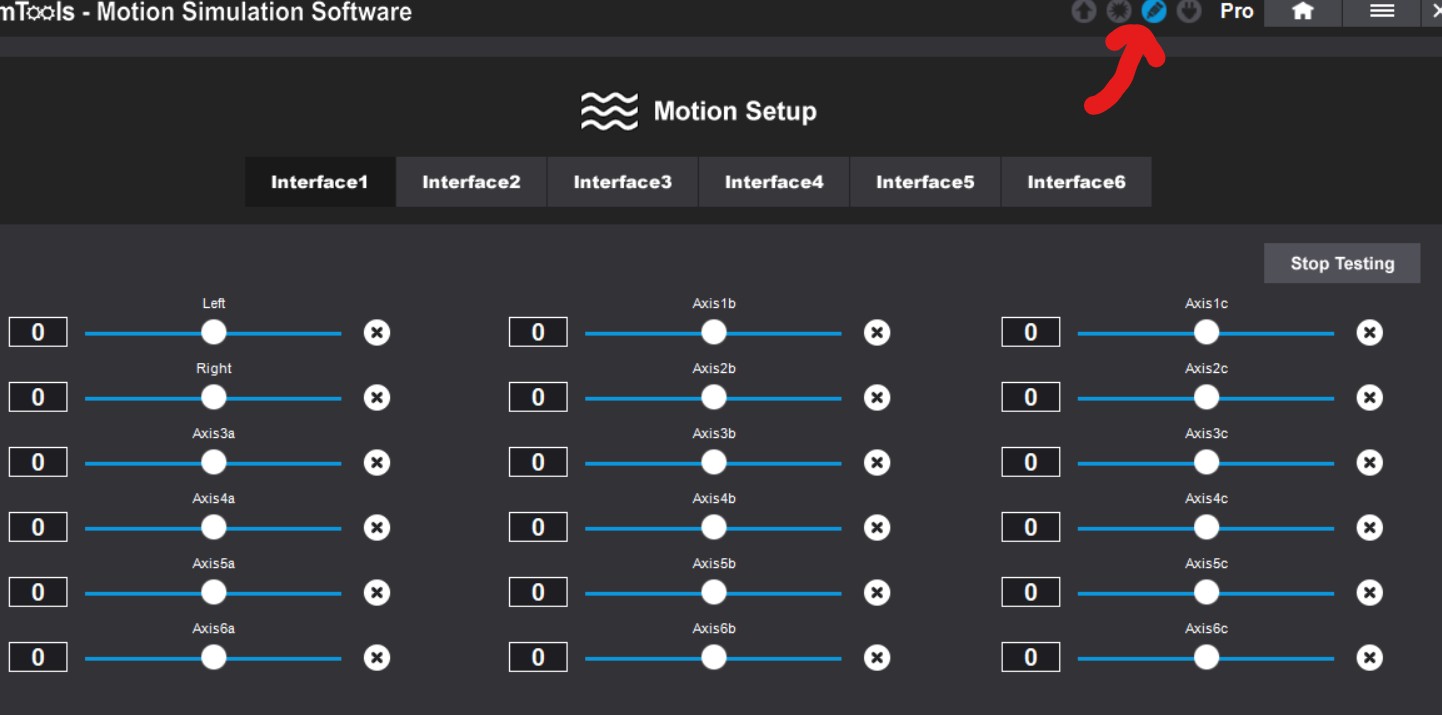1442x715 pixels.
Task: Reset Axis3b using its X icon
Action: tap(877, 463)
